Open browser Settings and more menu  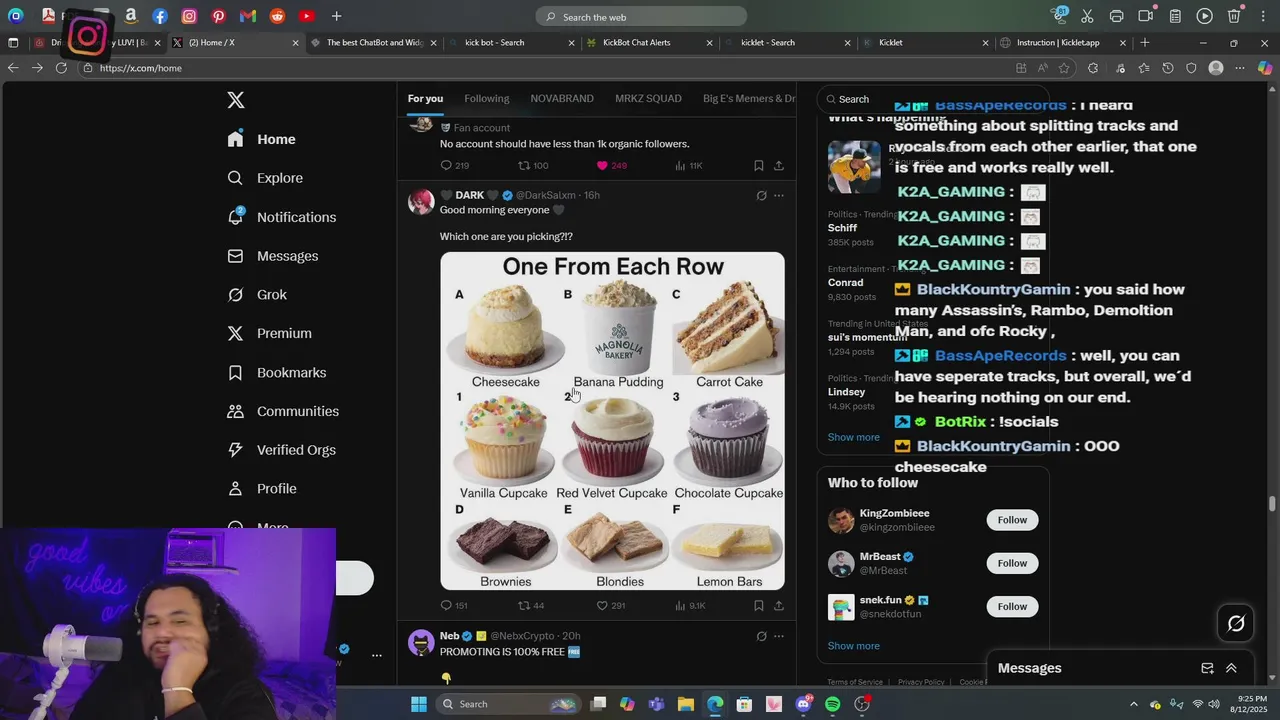click(x=1240, y=68)
